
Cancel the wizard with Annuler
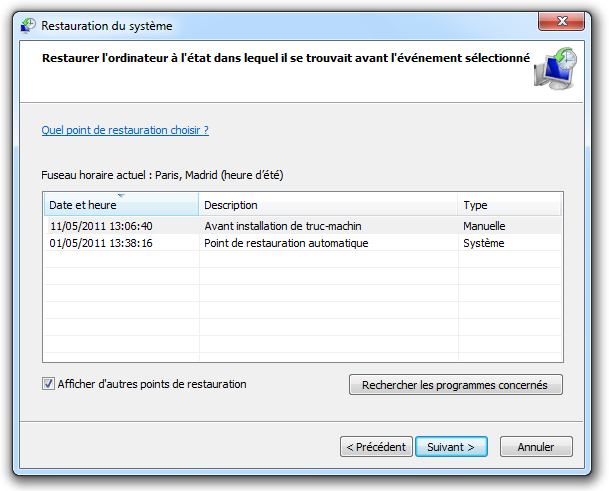coord(536,447)
